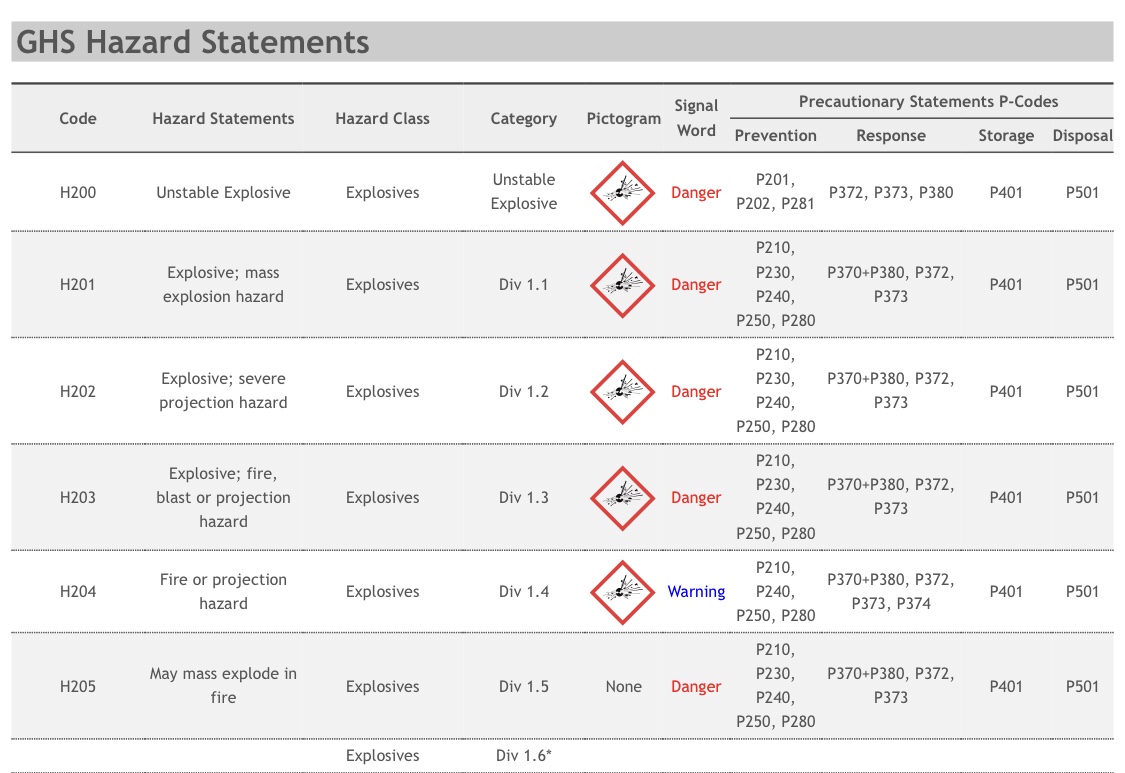Click the Pictogram column header
The height and width of the screenshot is (773, 1125).
click(x=623, y=118)
